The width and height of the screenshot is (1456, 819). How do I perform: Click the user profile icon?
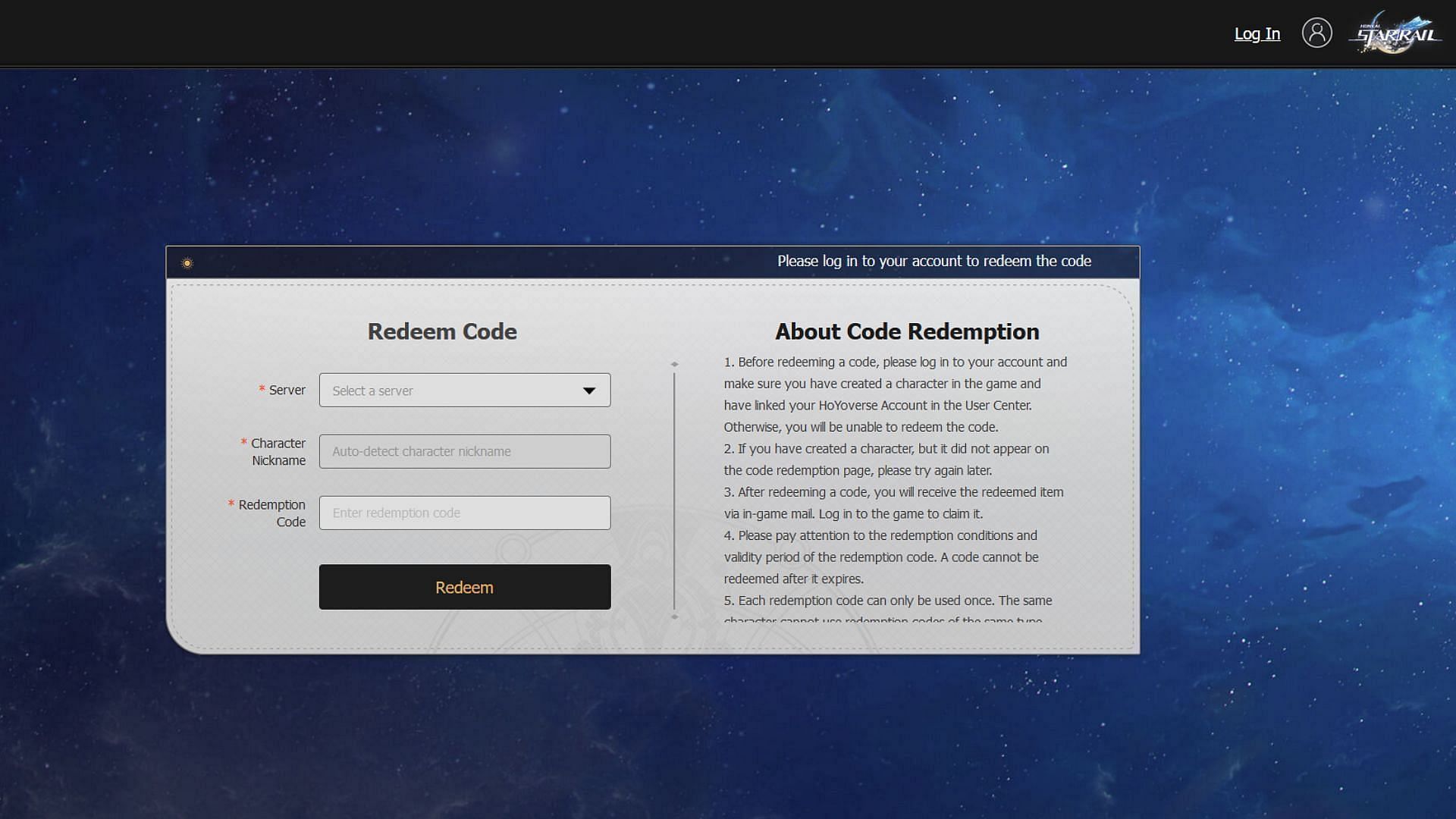[1316, 33]
